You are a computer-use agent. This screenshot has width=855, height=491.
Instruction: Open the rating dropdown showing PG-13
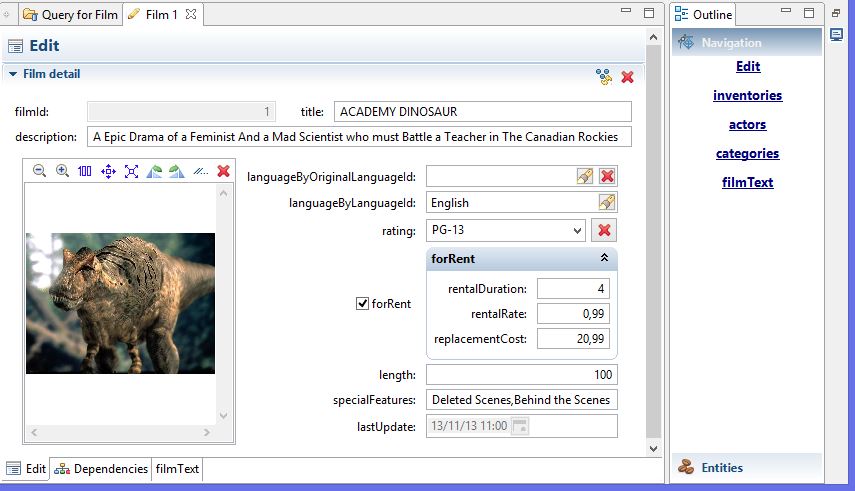(x=576, y=231)
